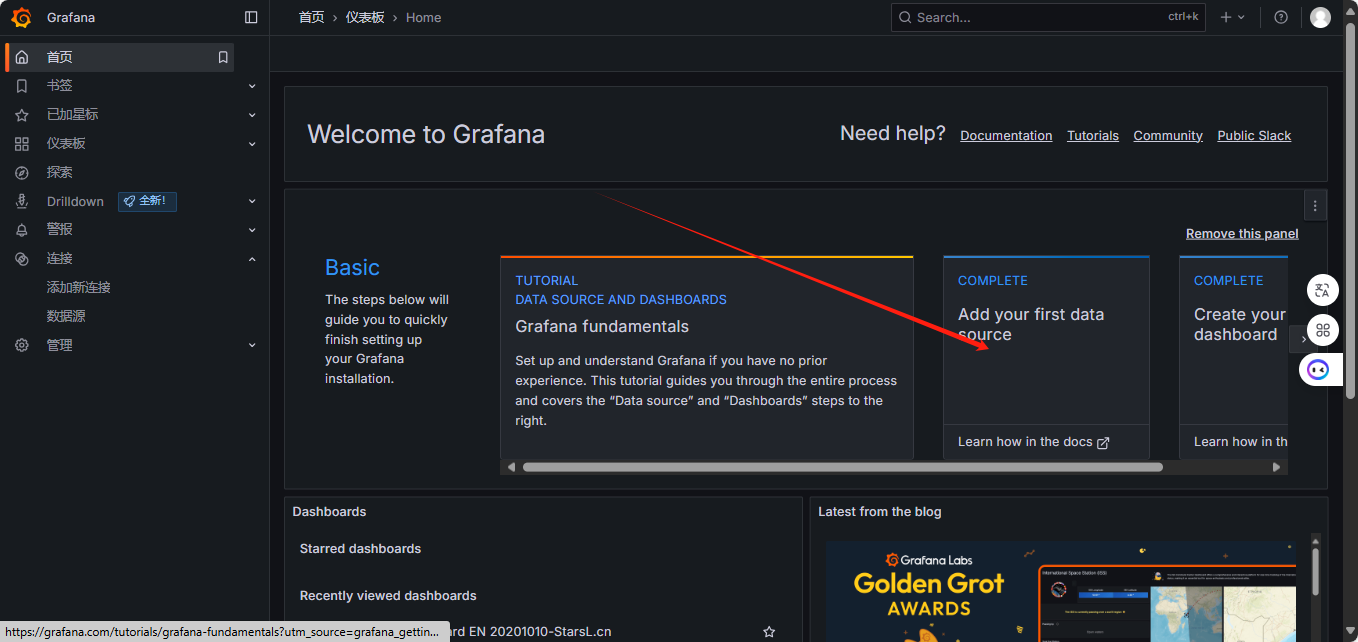Click the right arrow to next cards
Image resolution: width=1358 pixels, height=642 pixels.
pyautogui.click(x=1303, y=340)
